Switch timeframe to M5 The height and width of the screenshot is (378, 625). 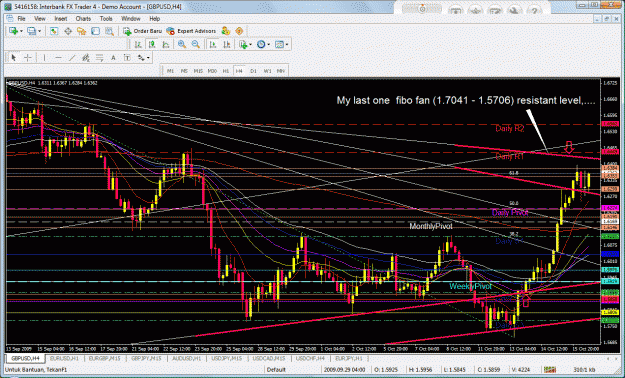pos(184,71)
